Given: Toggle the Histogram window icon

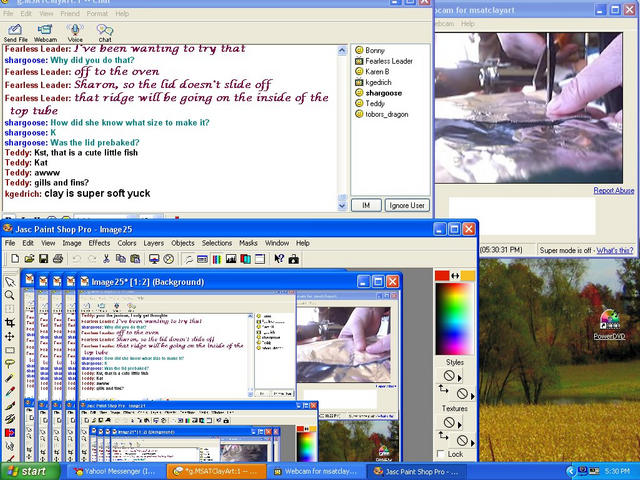Looking at the screenshot, I should (231, 259).
